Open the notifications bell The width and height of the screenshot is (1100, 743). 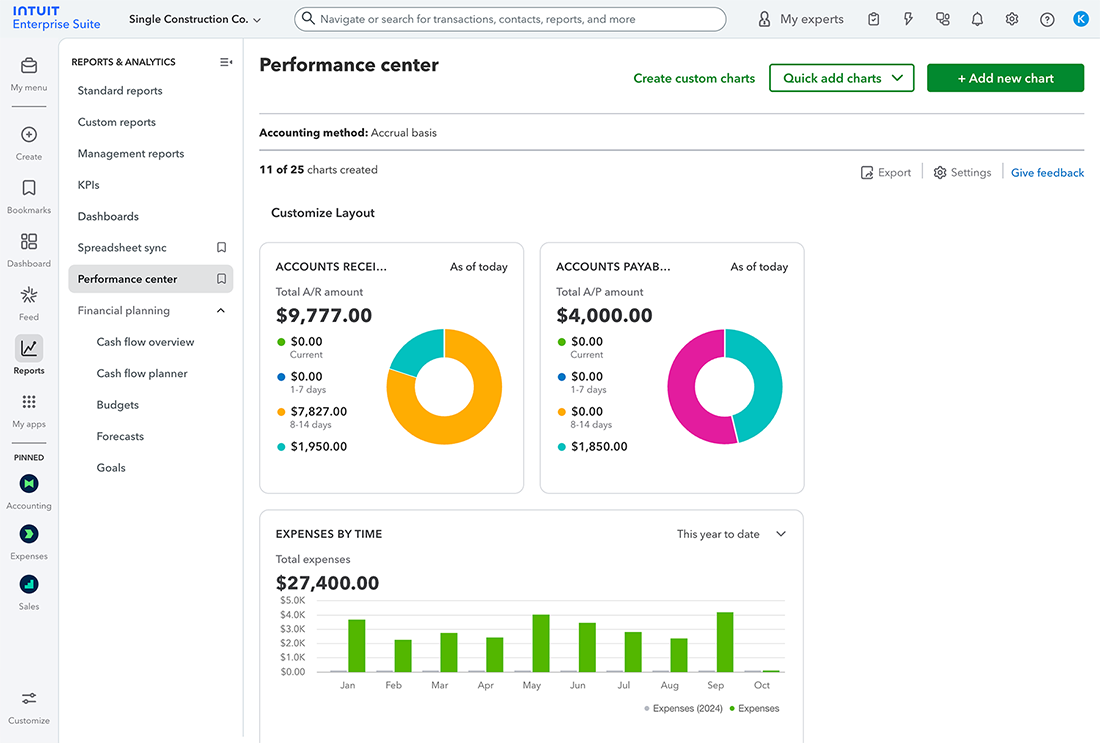pos(977,18)
